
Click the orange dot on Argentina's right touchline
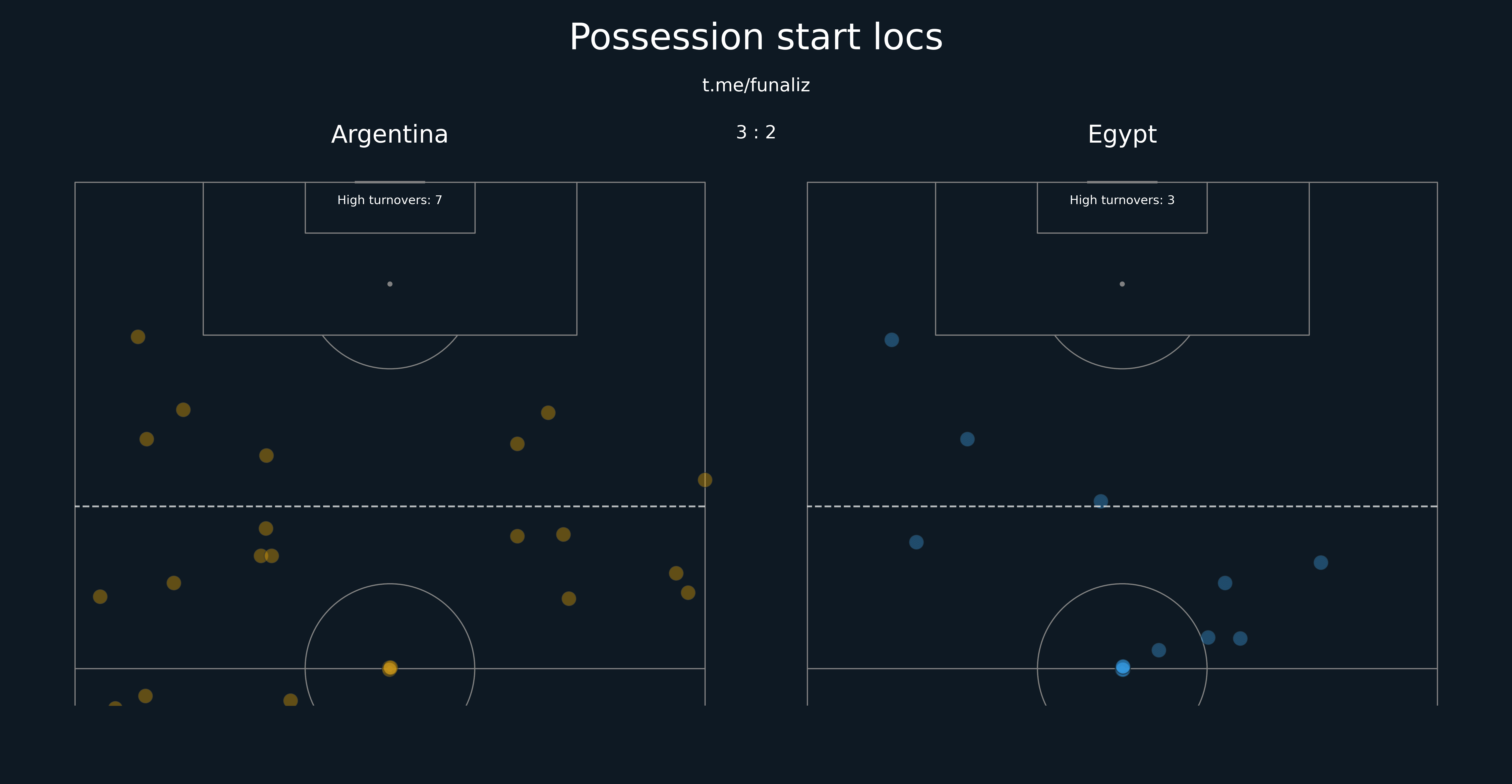click(x=705, y=480)
